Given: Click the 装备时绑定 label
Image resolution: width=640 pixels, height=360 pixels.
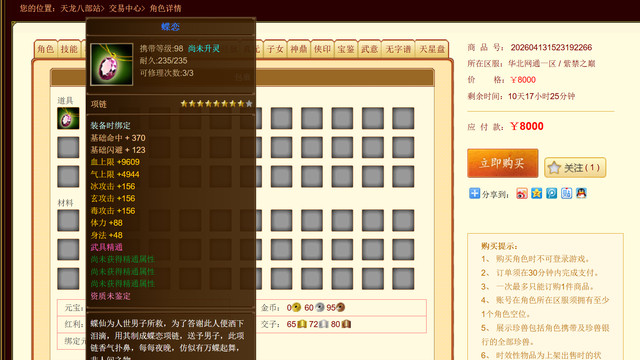Looking at the screenshot, I should [110, 125].
